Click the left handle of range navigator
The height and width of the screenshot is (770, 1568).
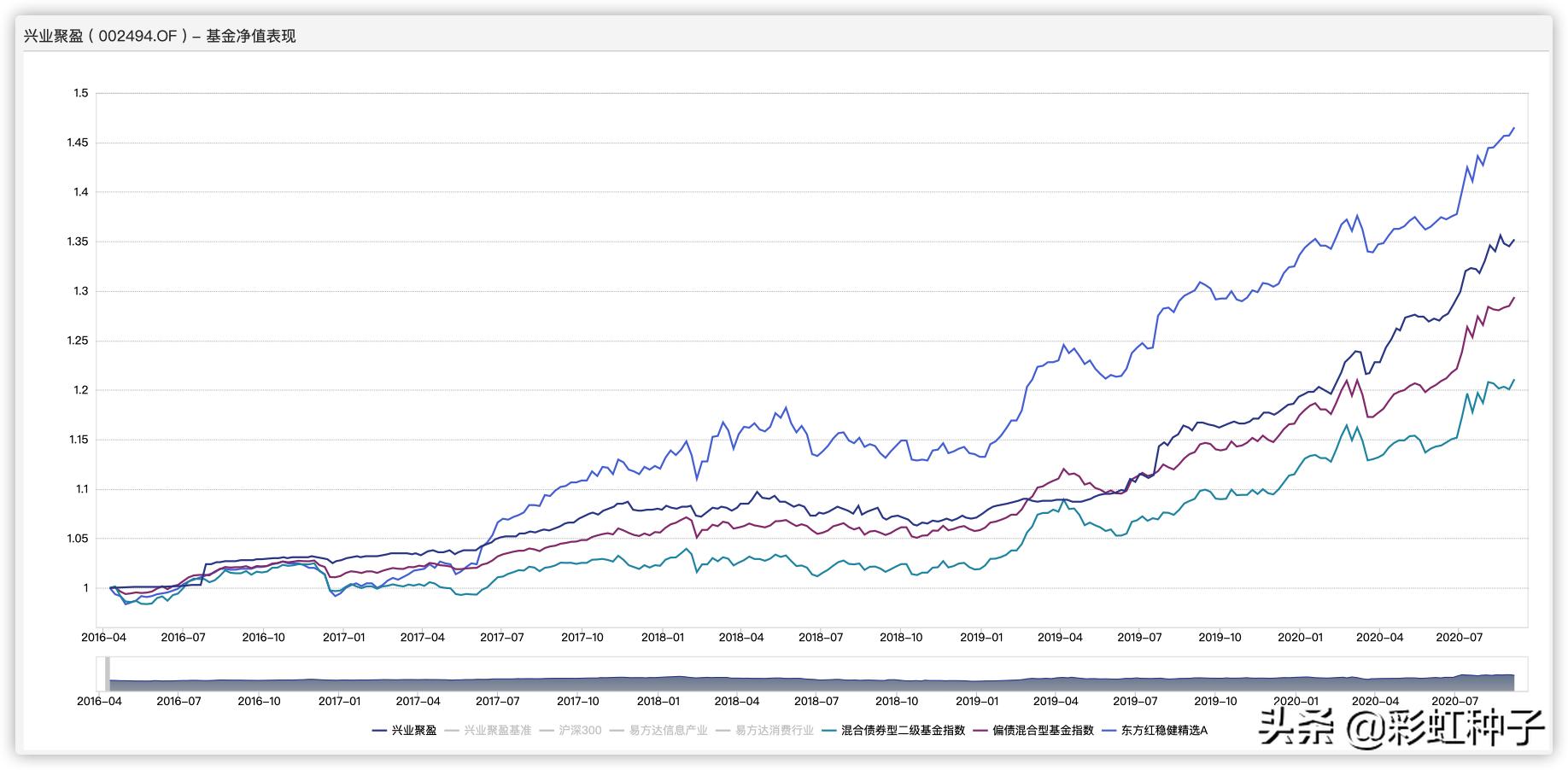click(x=107, y=674)
